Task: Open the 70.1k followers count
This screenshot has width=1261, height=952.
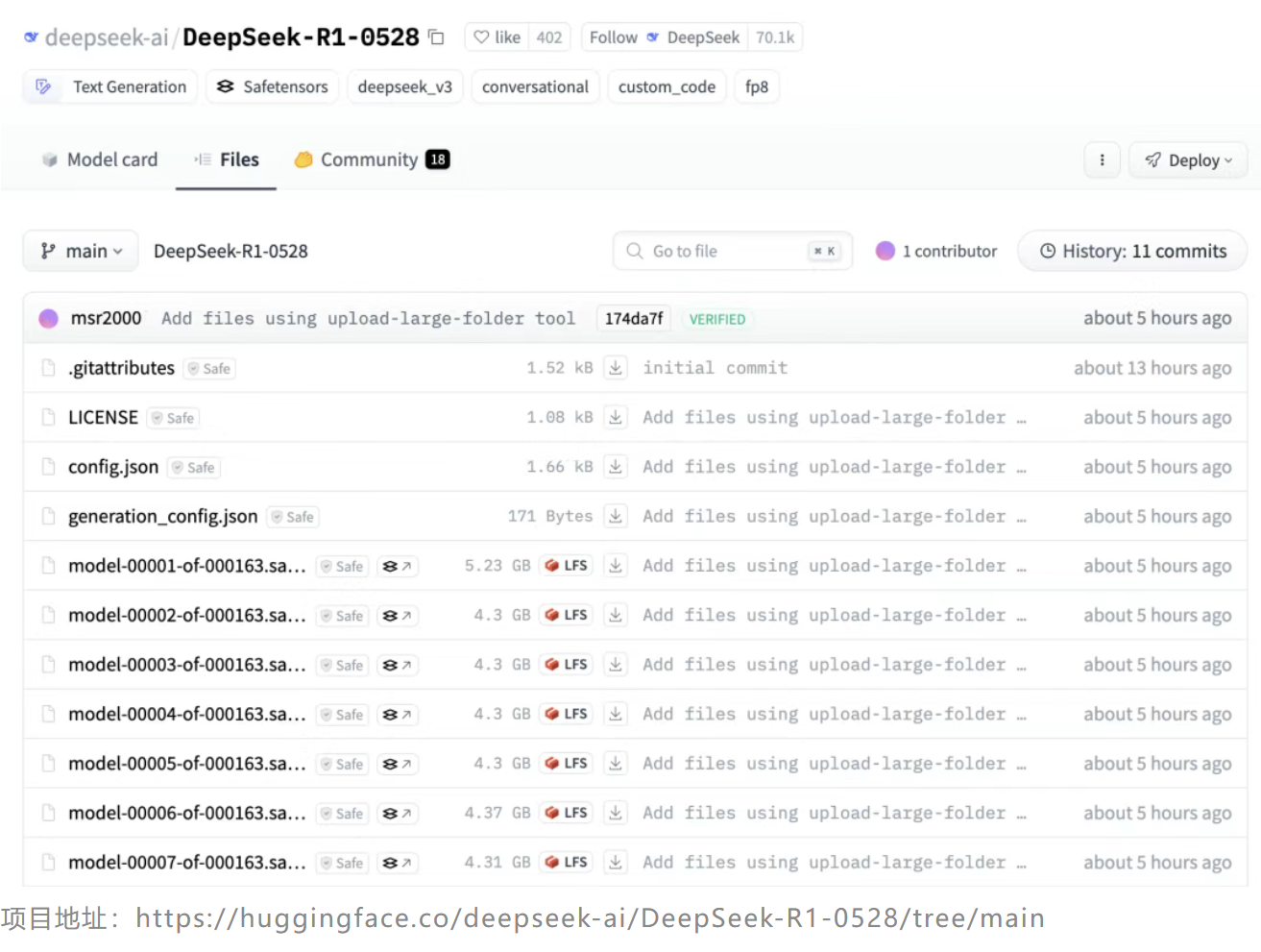Action: click(x=775, y=37)
